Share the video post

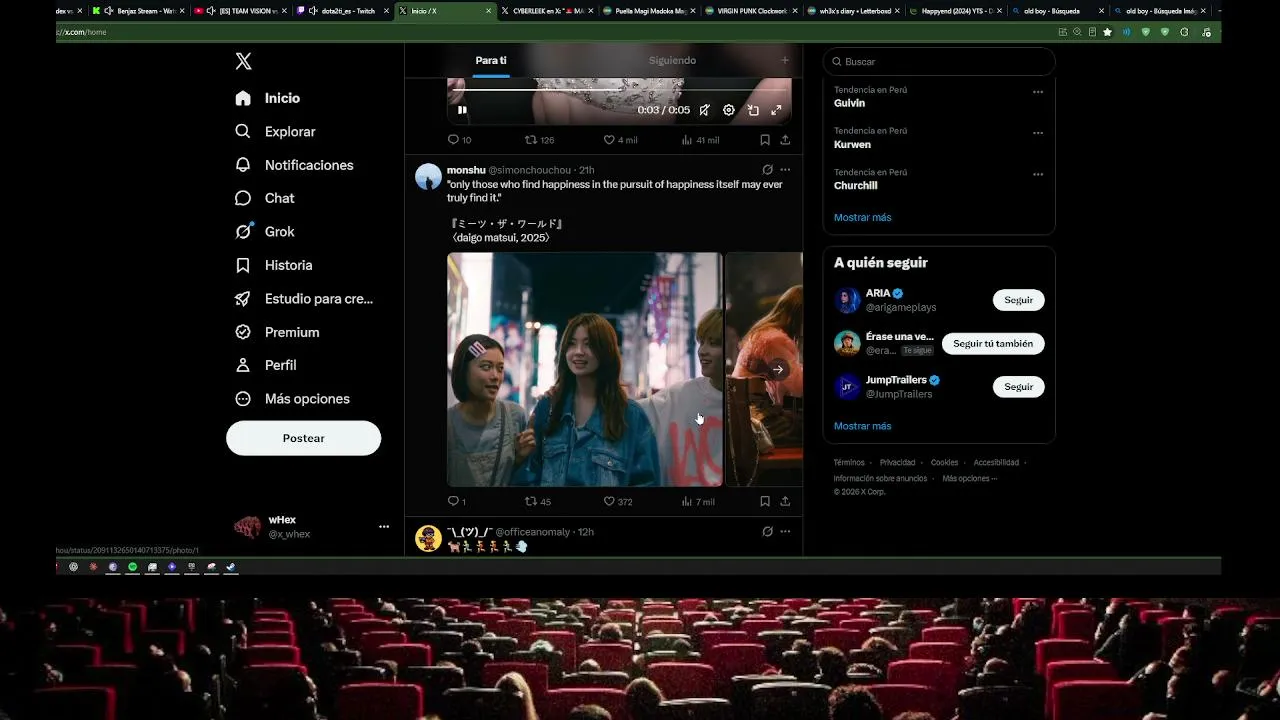tap(785, 140)
